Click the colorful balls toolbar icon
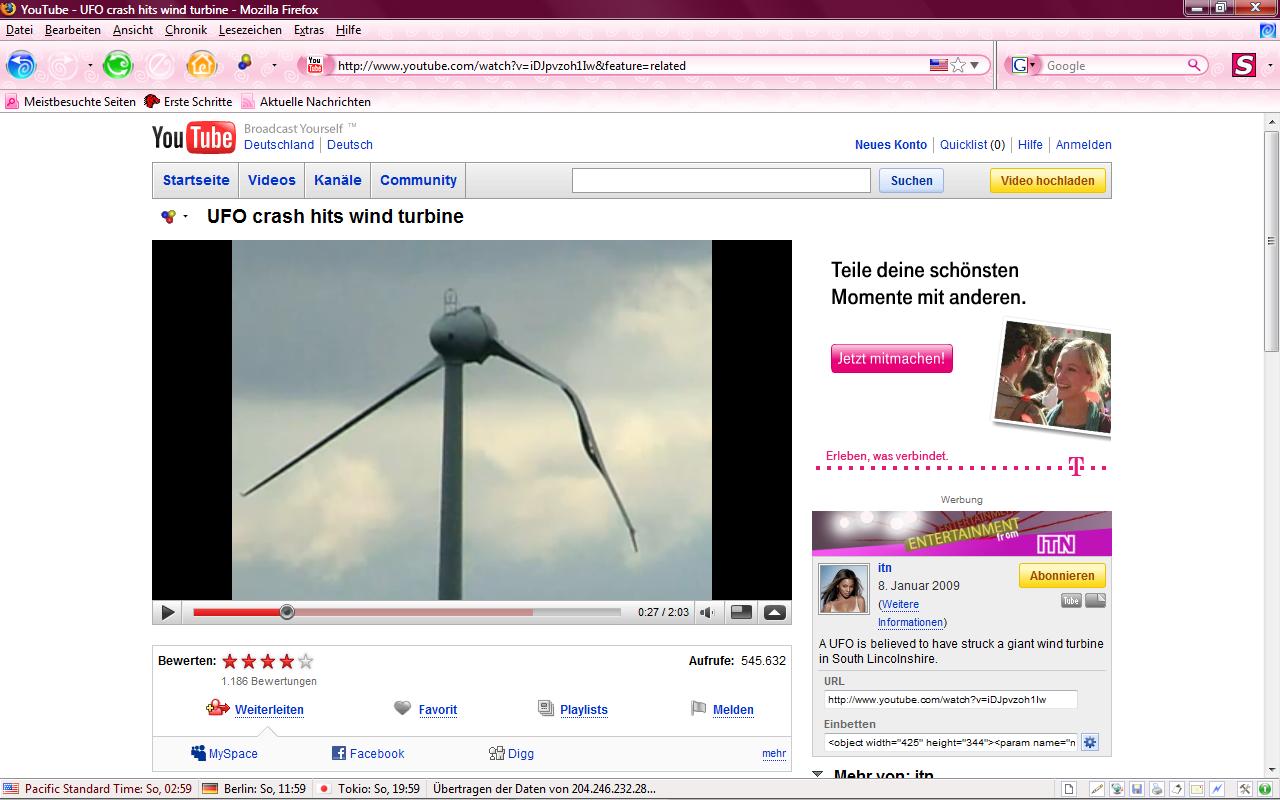 coord(244,65)
